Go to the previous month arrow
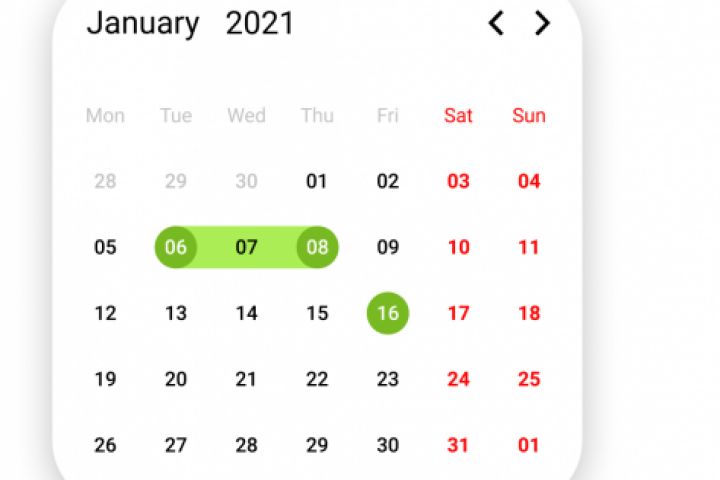Image resolution: width=720 pixels, height=480 pixels. (495, 23)
